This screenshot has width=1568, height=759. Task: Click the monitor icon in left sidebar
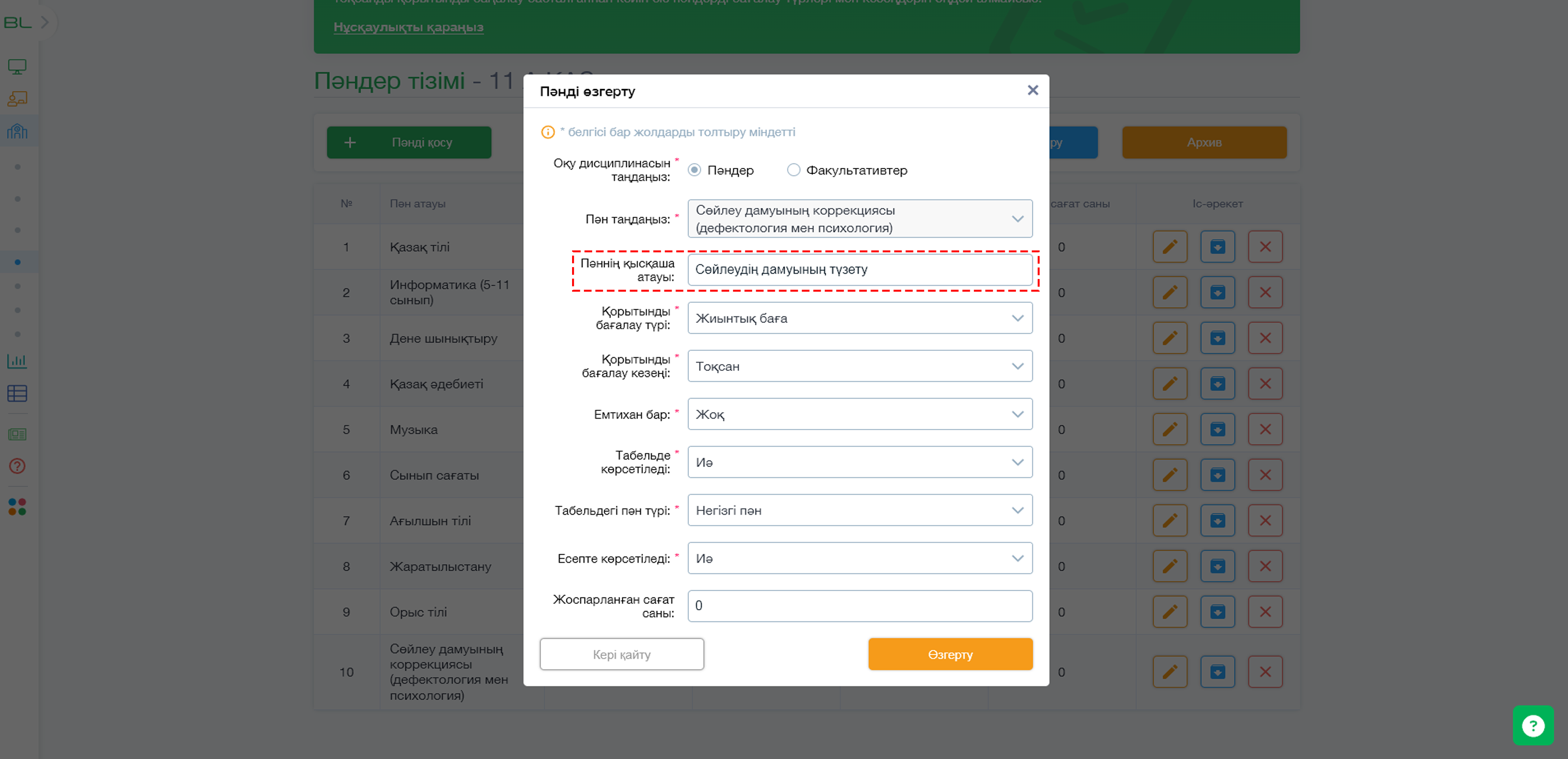pyautogui.click(x=17, y=67)
